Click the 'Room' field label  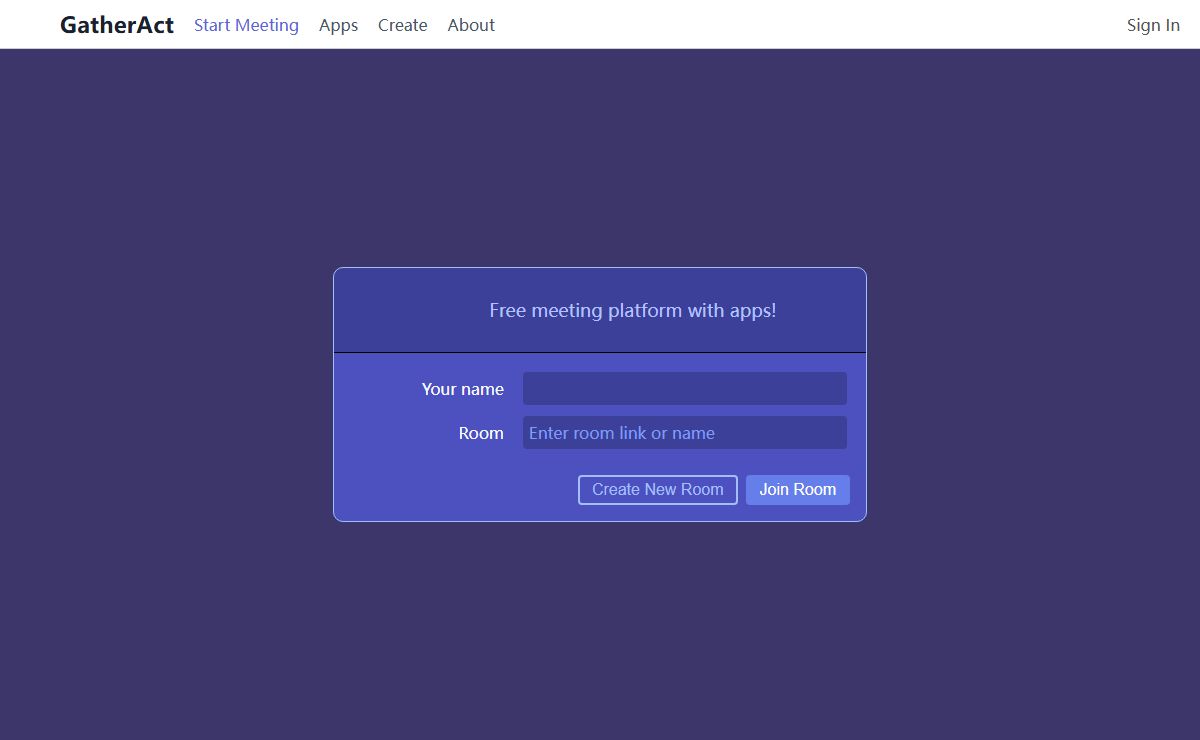(481, 433)
